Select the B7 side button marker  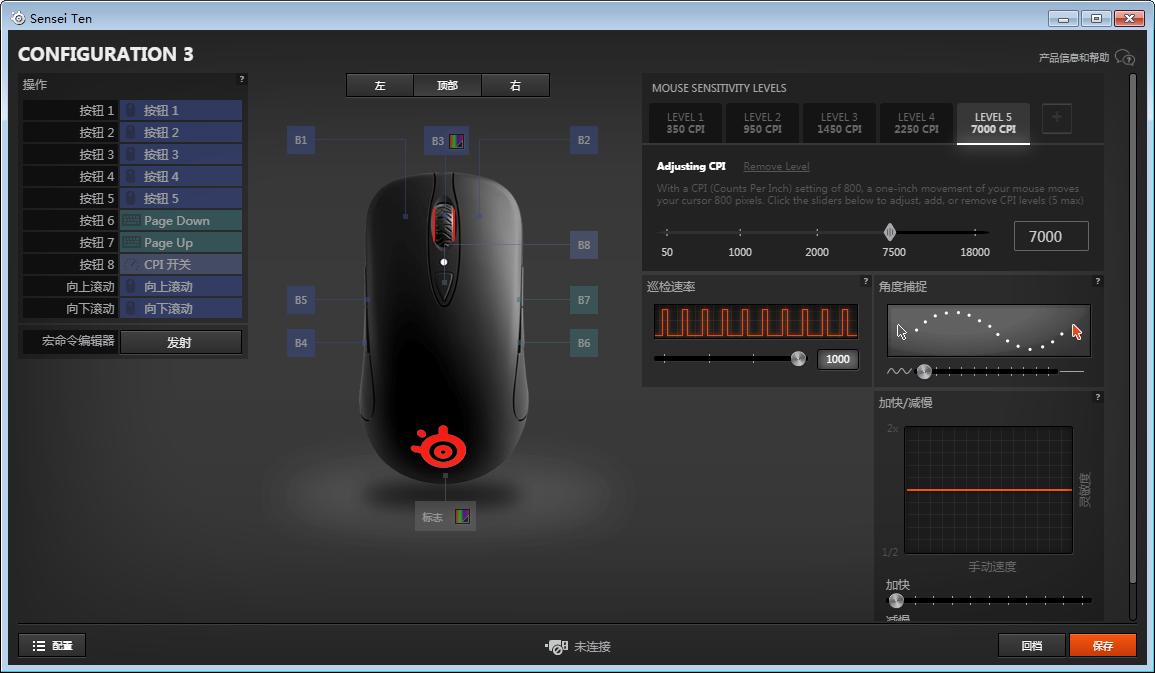coord(583,300)
